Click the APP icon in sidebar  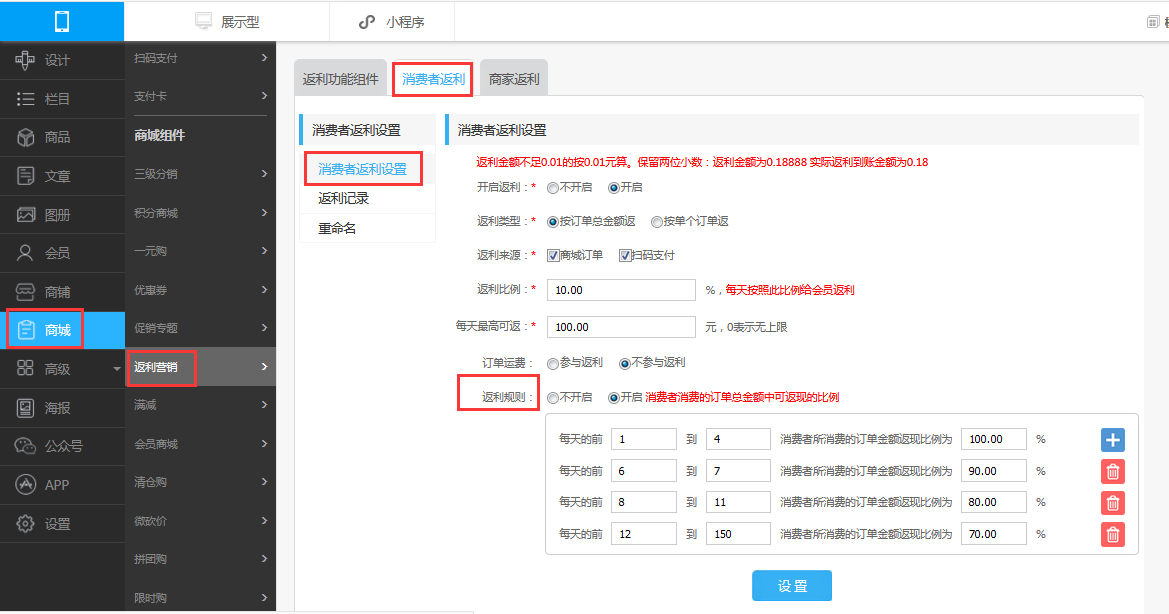[x=25, y=484]
